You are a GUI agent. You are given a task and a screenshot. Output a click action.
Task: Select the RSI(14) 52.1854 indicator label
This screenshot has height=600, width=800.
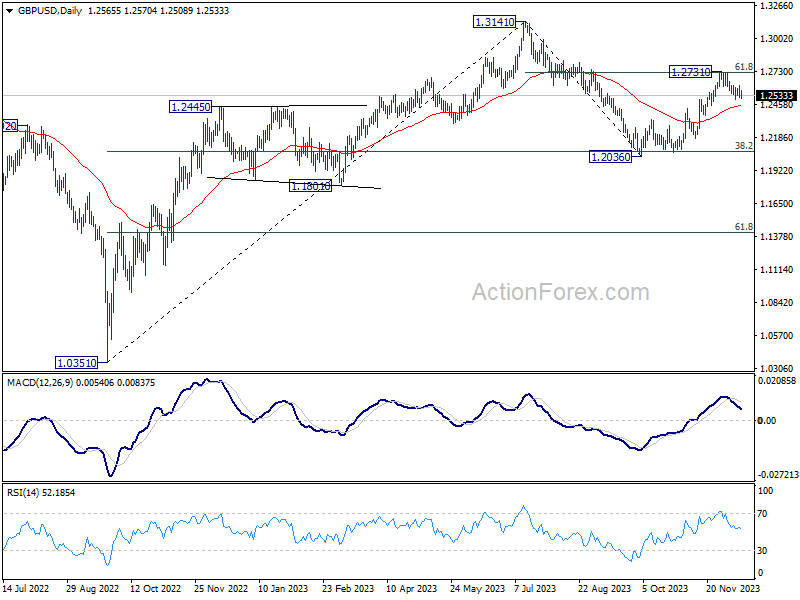point(41,493)
